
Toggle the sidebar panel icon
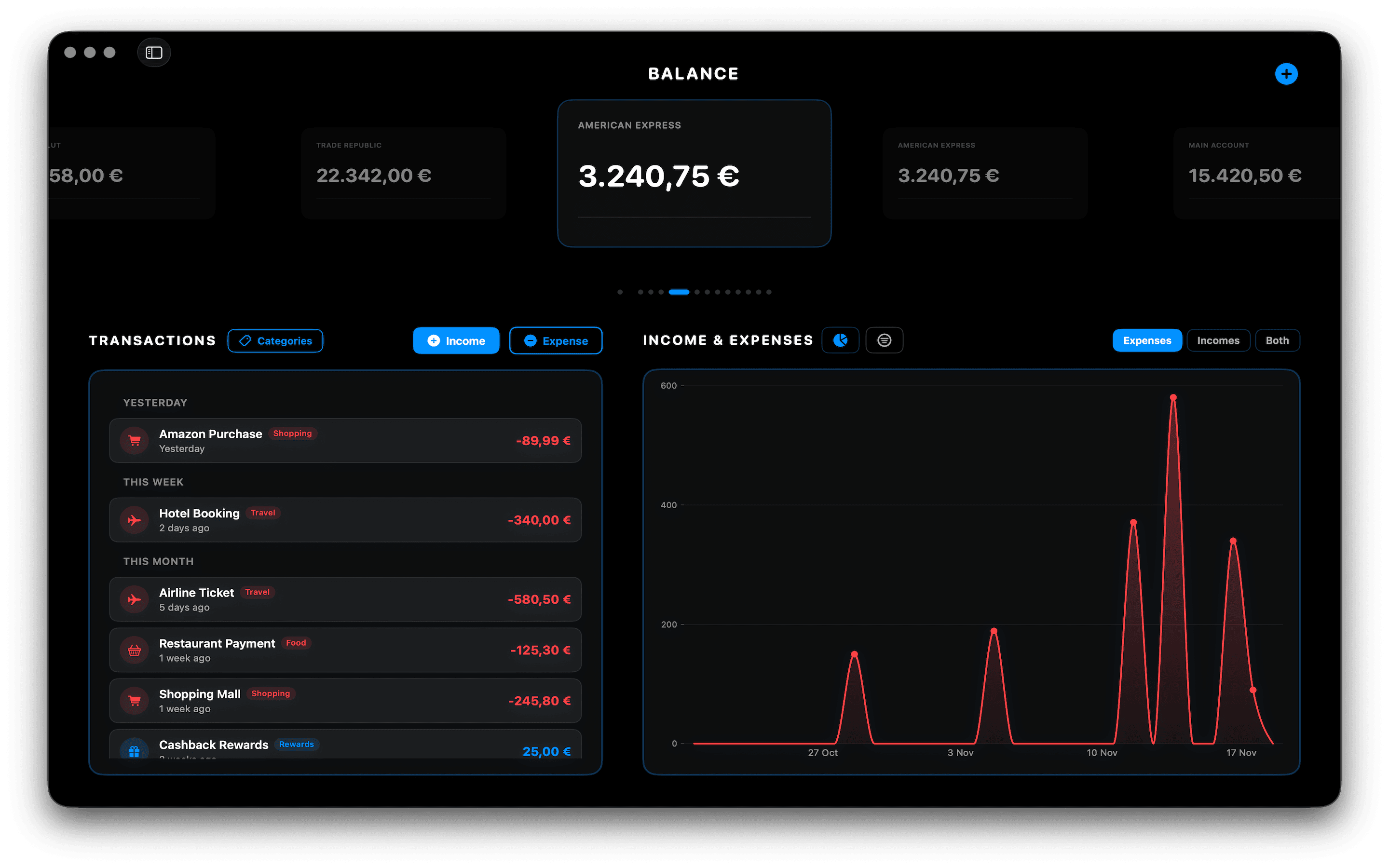(154, 52)
